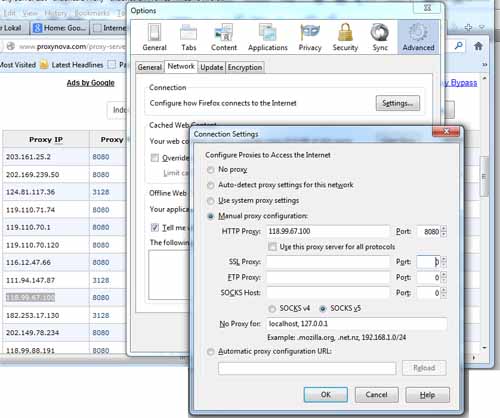Image resolution: width=500 pixels, height=418 pixels.
Task: Select the No proxy radio button
Action: [210, 170]
